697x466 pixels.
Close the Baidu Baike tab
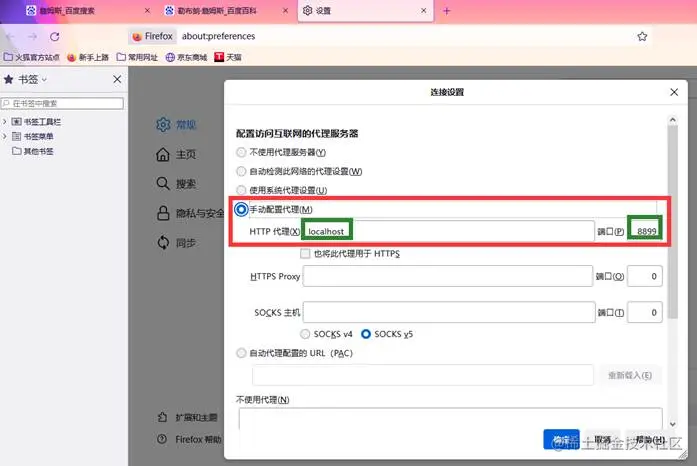click(x=285, y=10)
